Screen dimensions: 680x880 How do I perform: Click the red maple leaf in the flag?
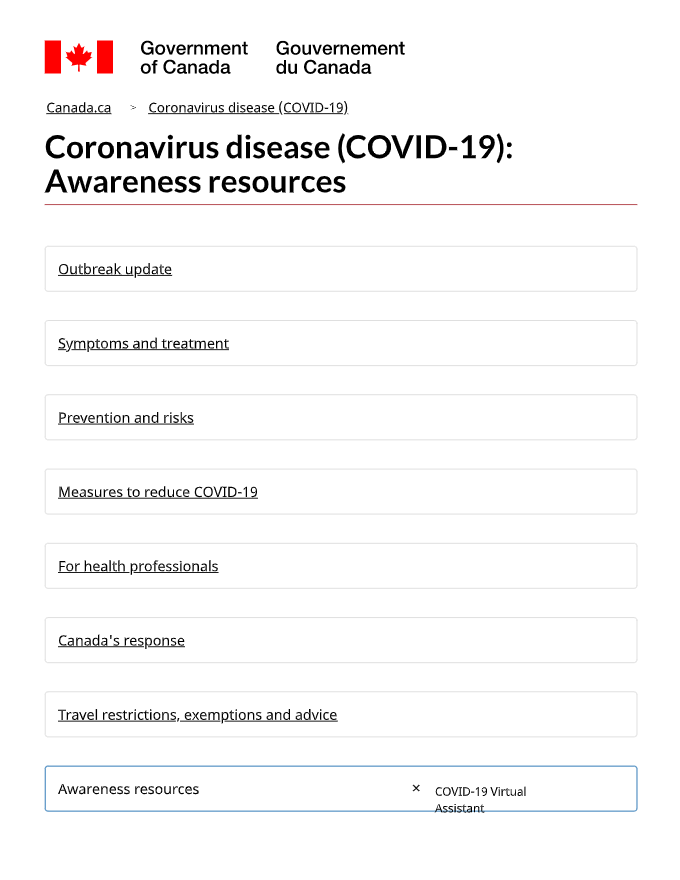pos(79,57)
